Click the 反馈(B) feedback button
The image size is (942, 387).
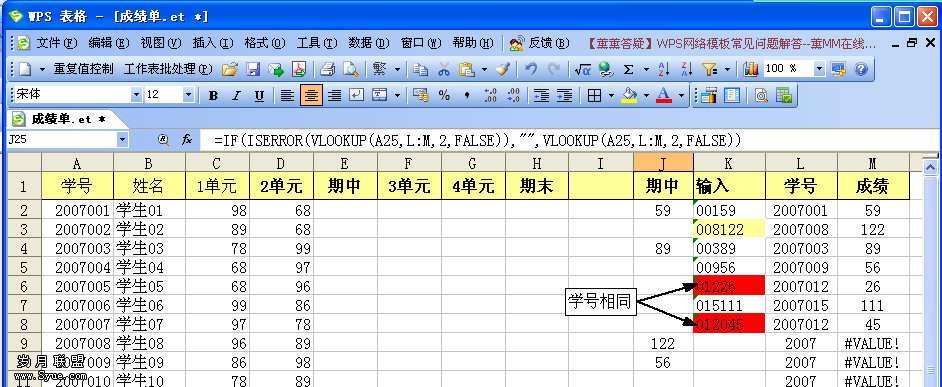coord(539,43)
